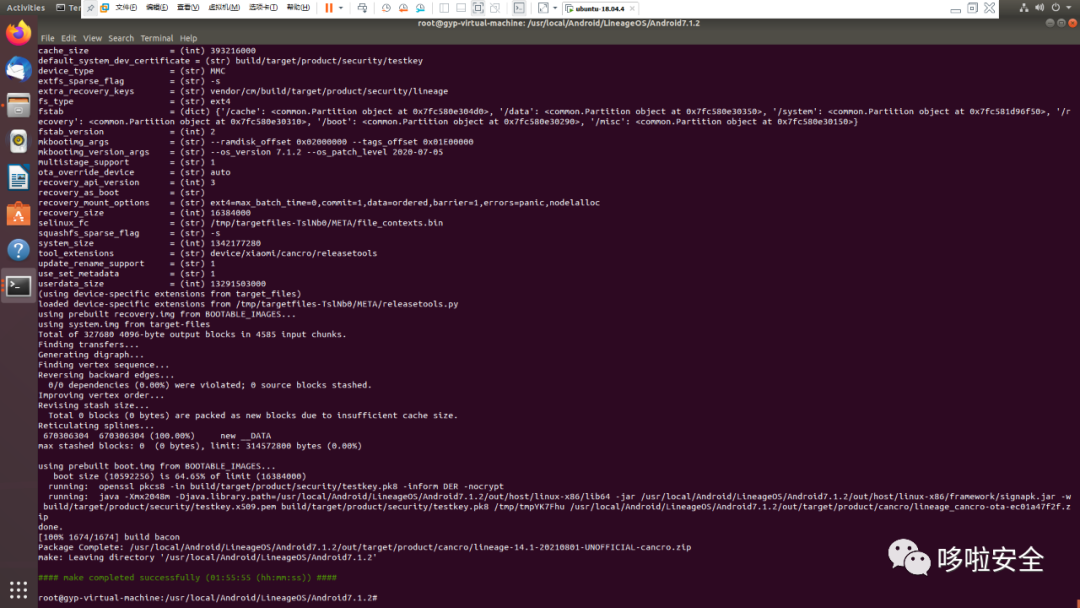The width and height of the screenshot is (1080, 608).
Task: Revert to snapshot toolbar icon
Action: 403,8
